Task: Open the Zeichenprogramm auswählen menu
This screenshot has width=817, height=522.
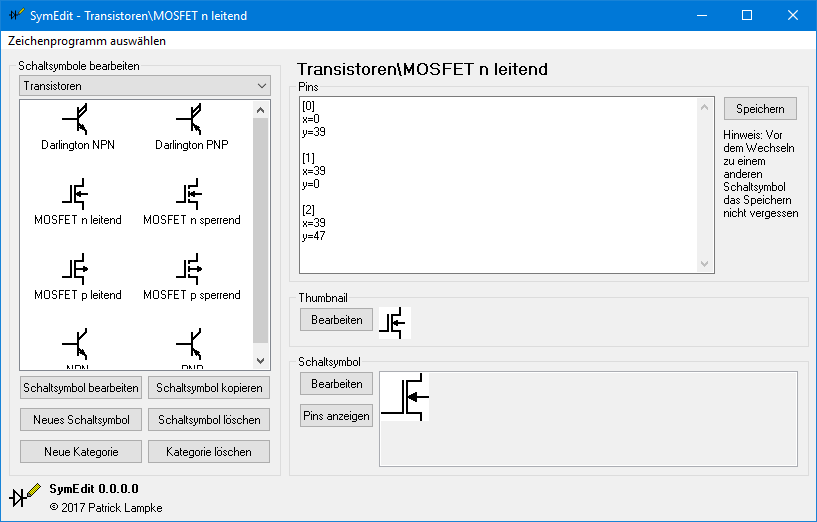Action: point(87,41)
